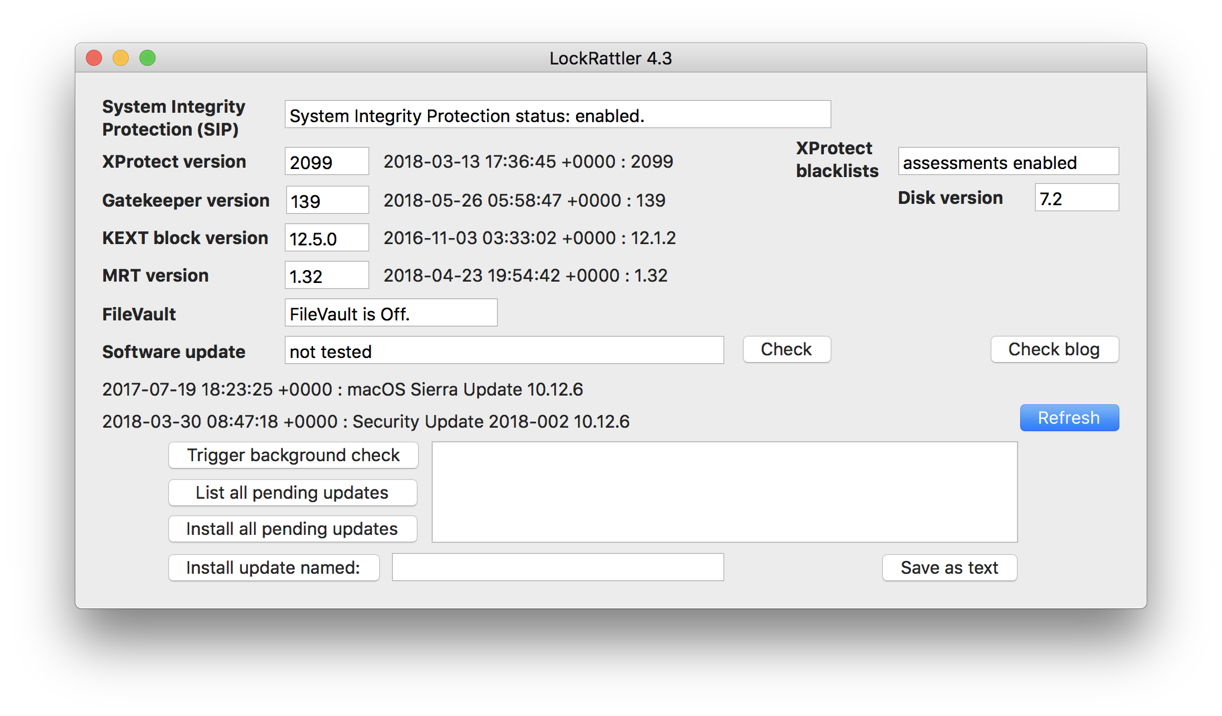Viewport: 1222px width, 716px height.
Task: Click the Disk version field showing 7.2
Action: pos(1076,198)
